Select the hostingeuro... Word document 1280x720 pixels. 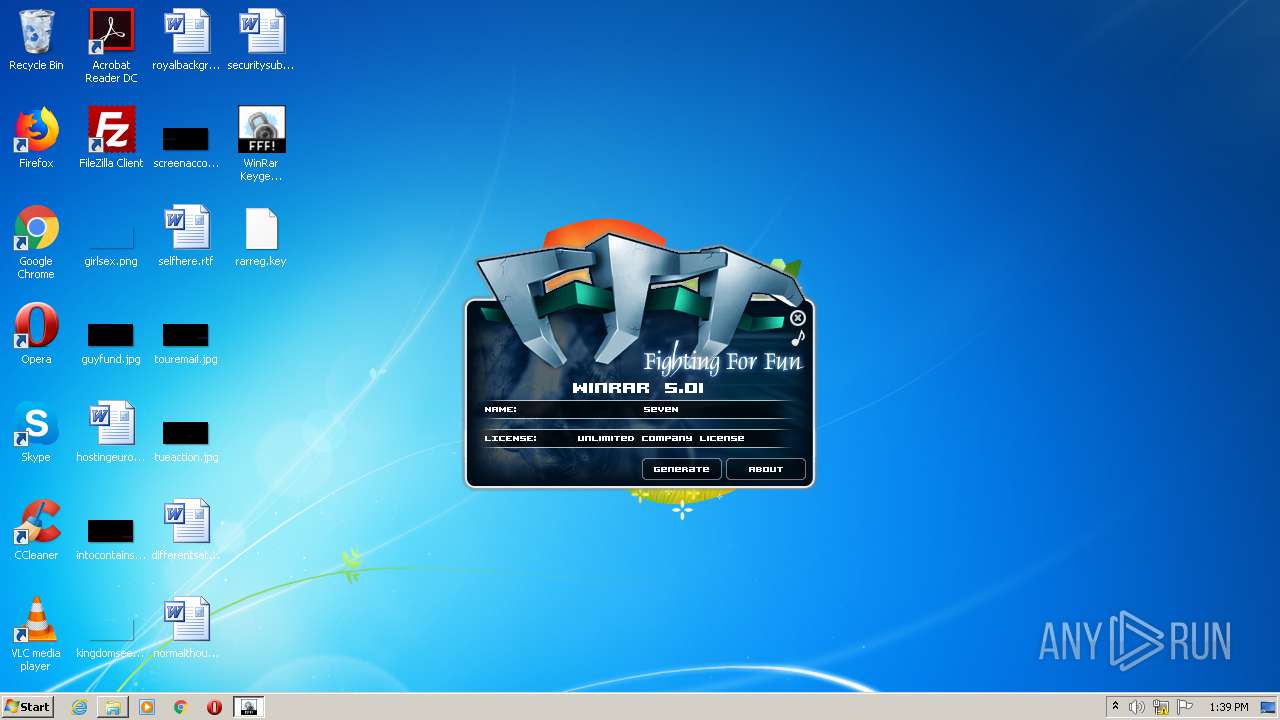(111, 432)
